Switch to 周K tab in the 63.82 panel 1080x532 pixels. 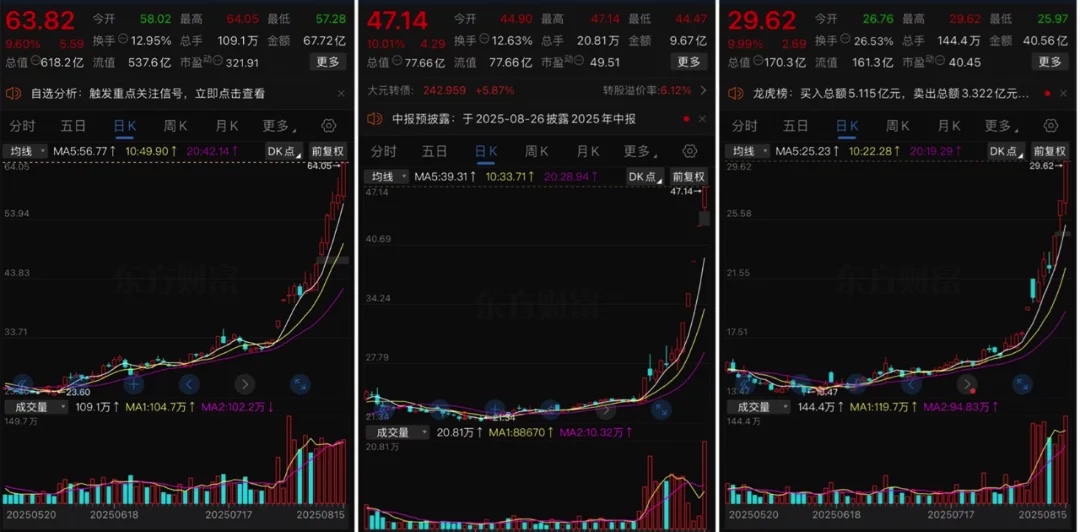[x=175, y=125]
